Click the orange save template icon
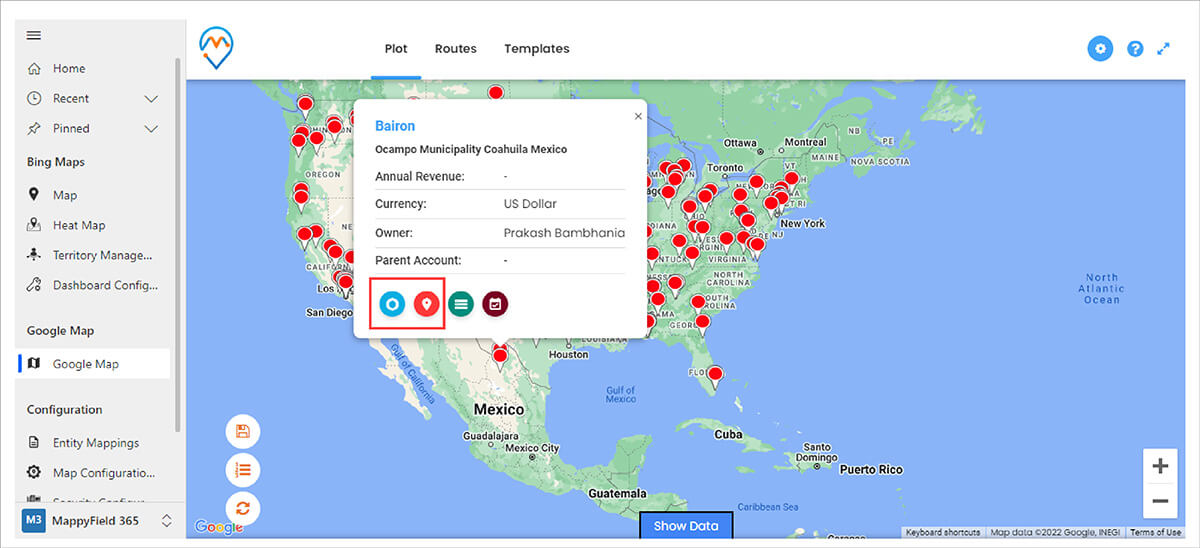1200x548 pixels. pyautogui.click(x=243, y=432)
